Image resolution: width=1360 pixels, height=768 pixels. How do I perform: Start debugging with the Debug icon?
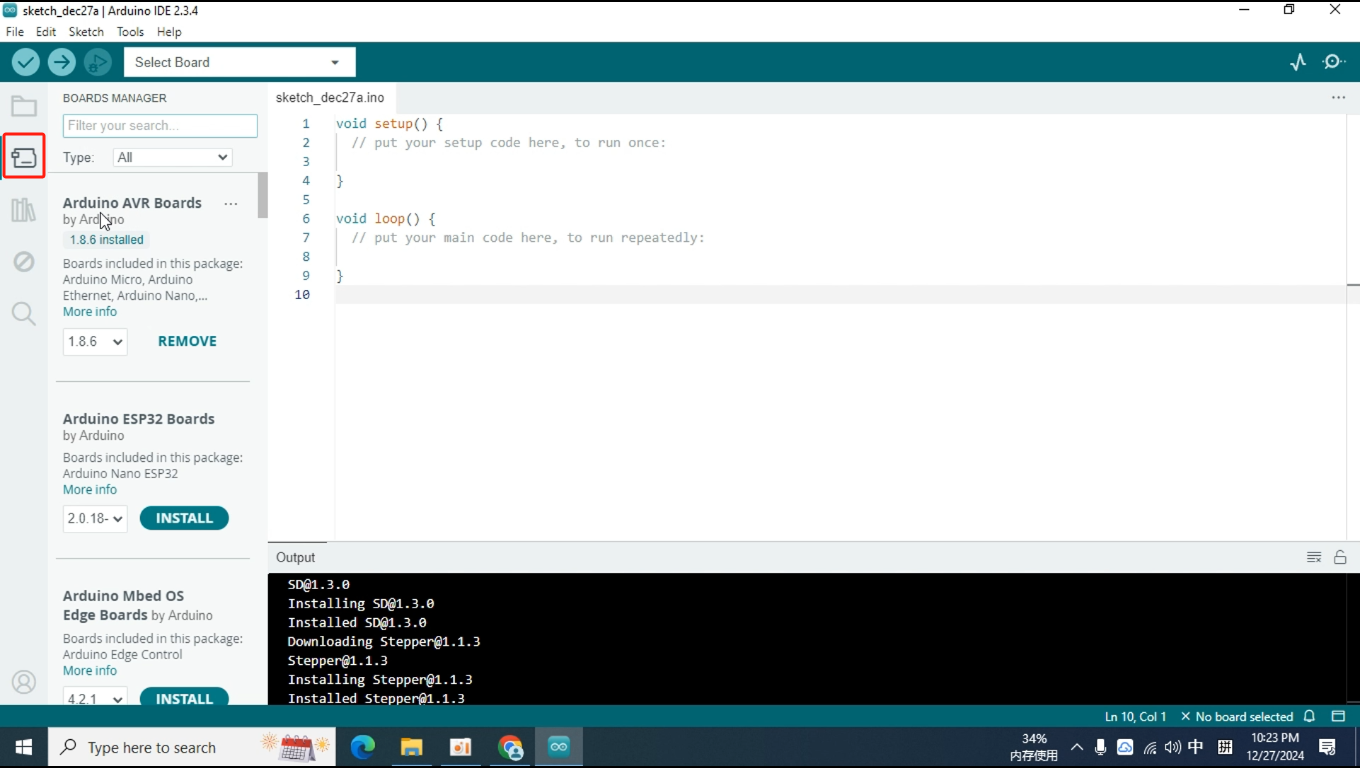[x=97, y=62]
